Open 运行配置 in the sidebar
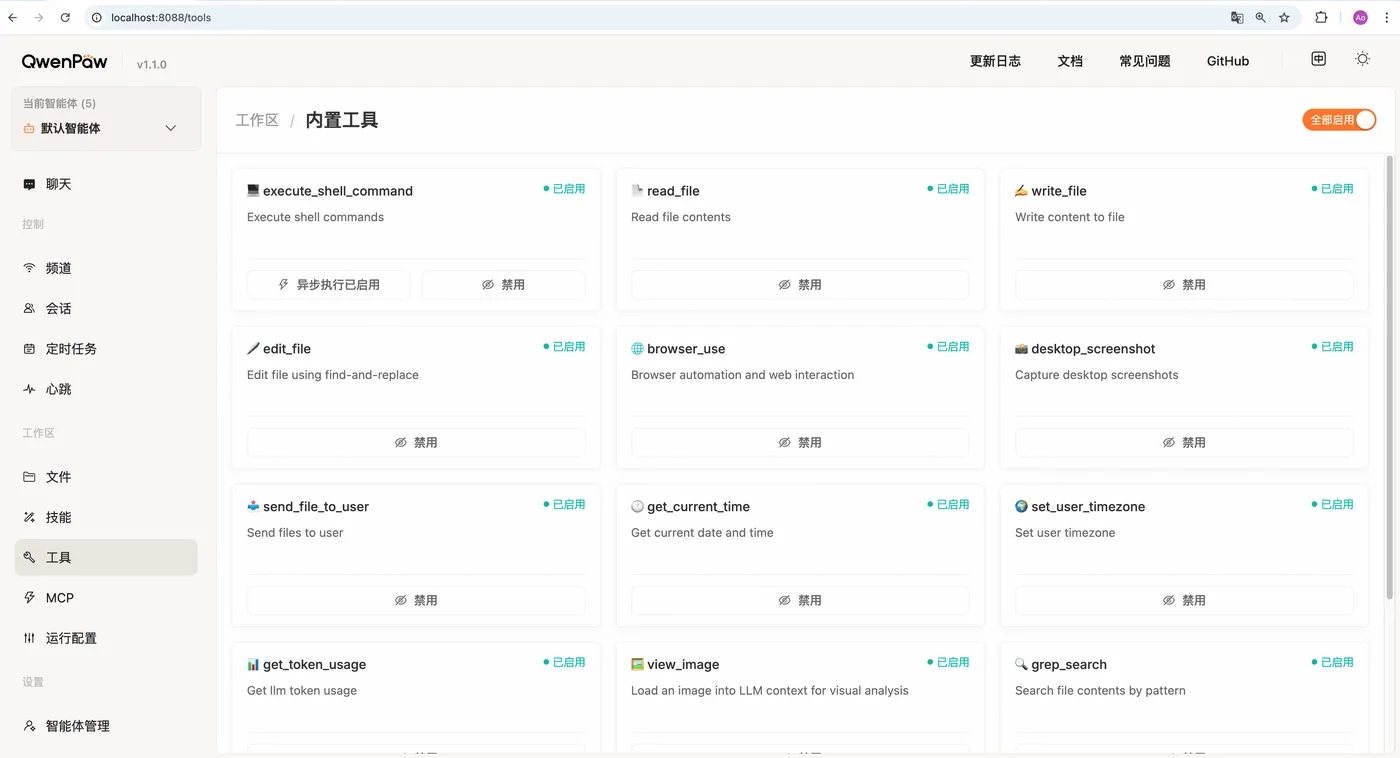The width and height of the screenshot is (1400, 758). click(x=106, y=638)
